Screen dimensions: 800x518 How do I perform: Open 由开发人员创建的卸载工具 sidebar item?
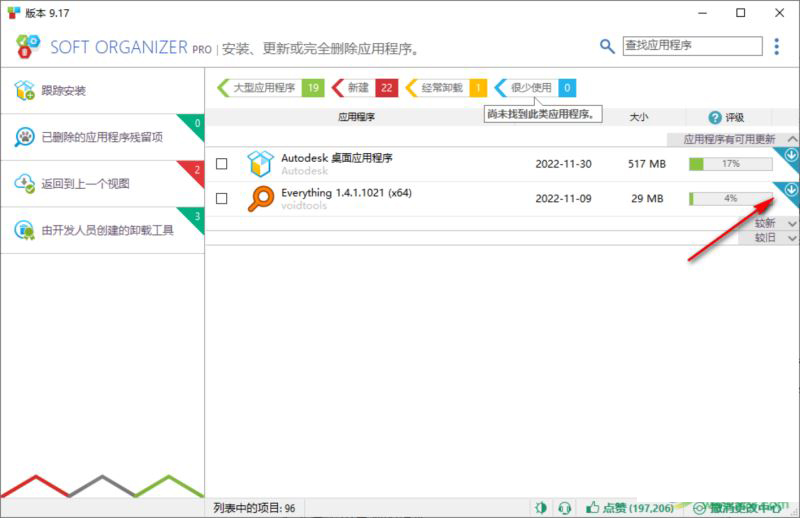(102, 230)
